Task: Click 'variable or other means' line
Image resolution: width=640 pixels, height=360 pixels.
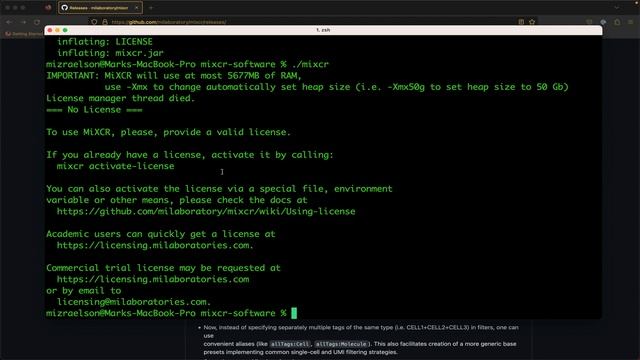Action: click(177, 200)
